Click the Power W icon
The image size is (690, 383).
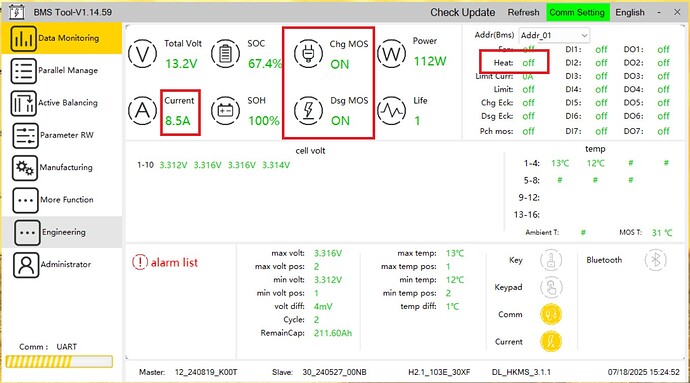click(x=391, y=54)
